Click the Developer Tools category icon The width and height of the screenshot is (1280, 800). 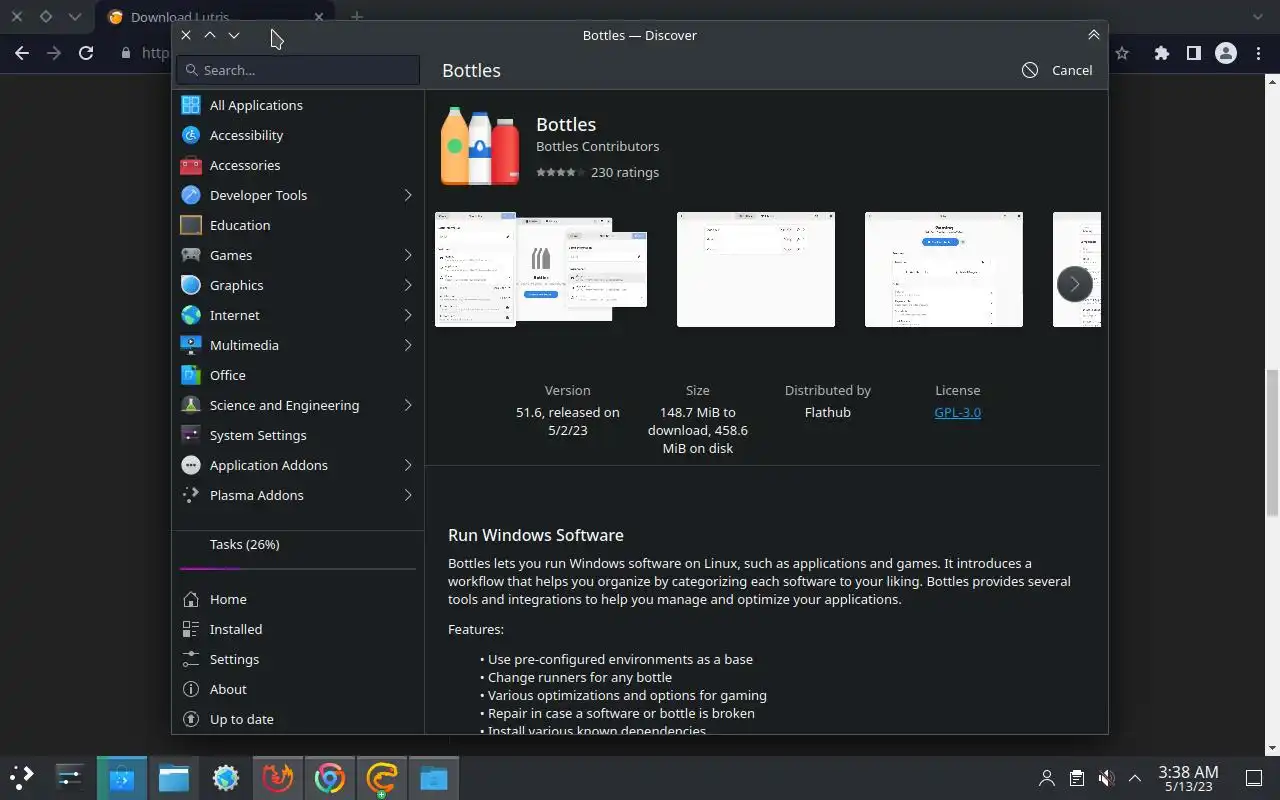191,195
